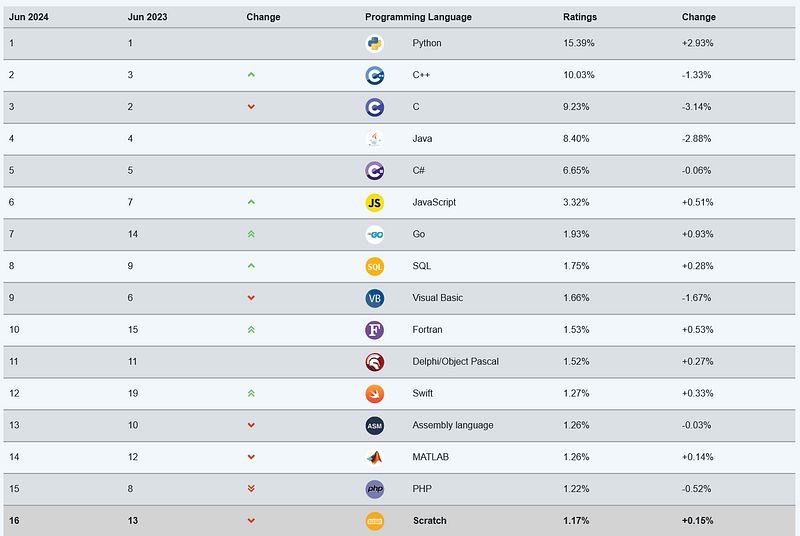Click the MATLAB logo icon
The width and height of the screenshot is (800, 536).
375,457
